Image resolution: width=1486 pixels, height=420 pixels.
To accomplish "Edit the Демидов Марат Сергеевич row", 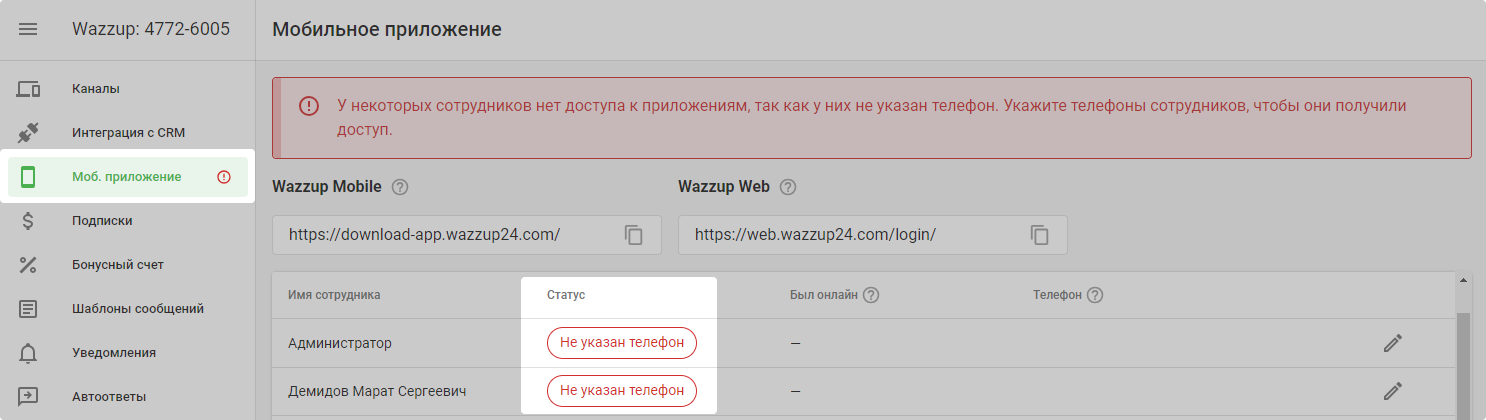I will click(x=1392, y=390).
